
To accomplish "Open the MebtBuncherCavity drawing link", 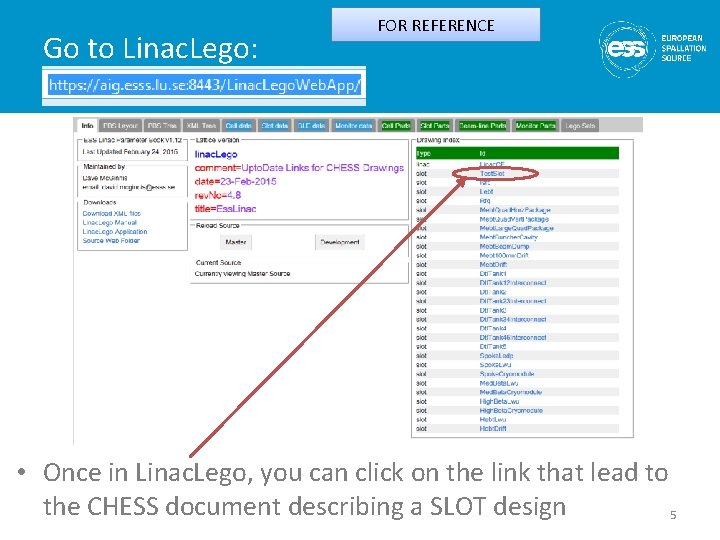I will coord(509,237).
